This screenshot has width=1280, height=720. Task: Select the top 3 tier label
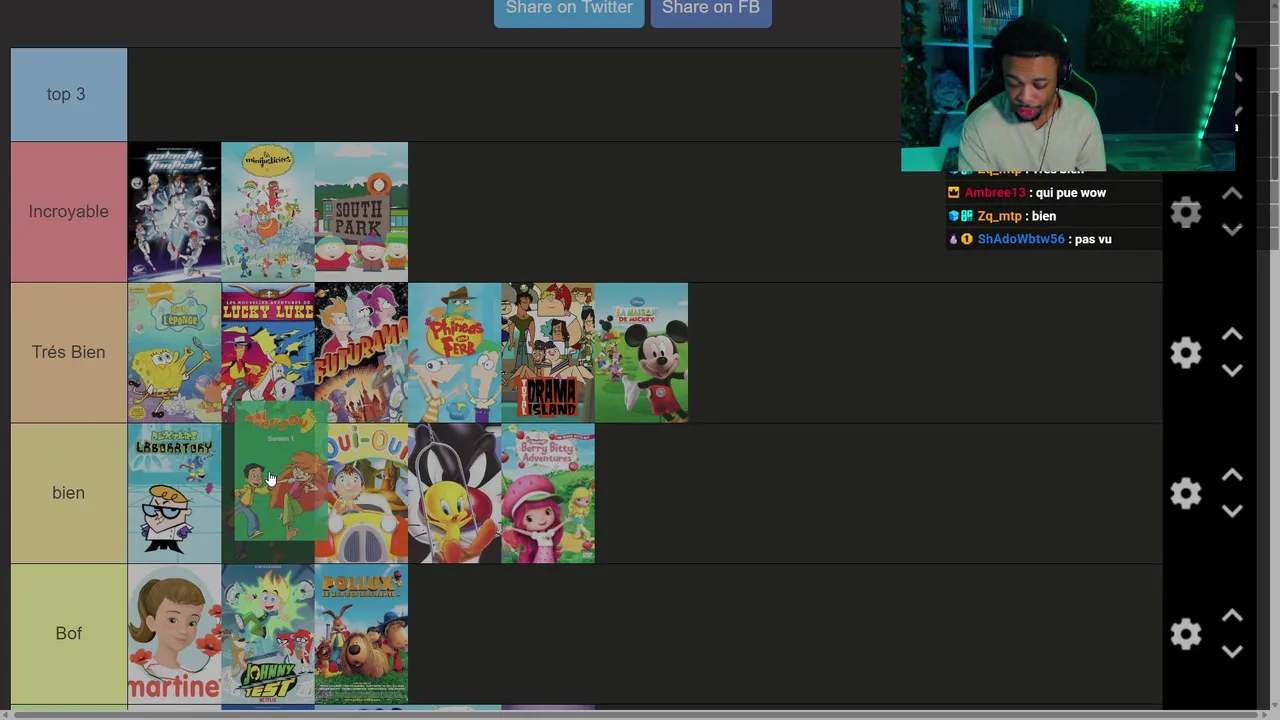point(69,94)
